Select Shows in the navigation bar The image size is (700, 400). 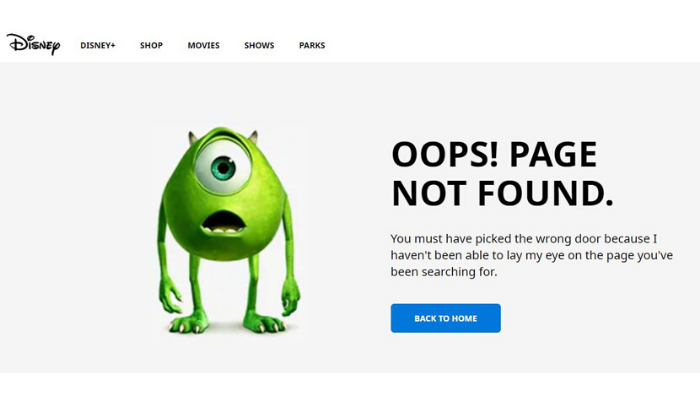[x=259, y=45]
